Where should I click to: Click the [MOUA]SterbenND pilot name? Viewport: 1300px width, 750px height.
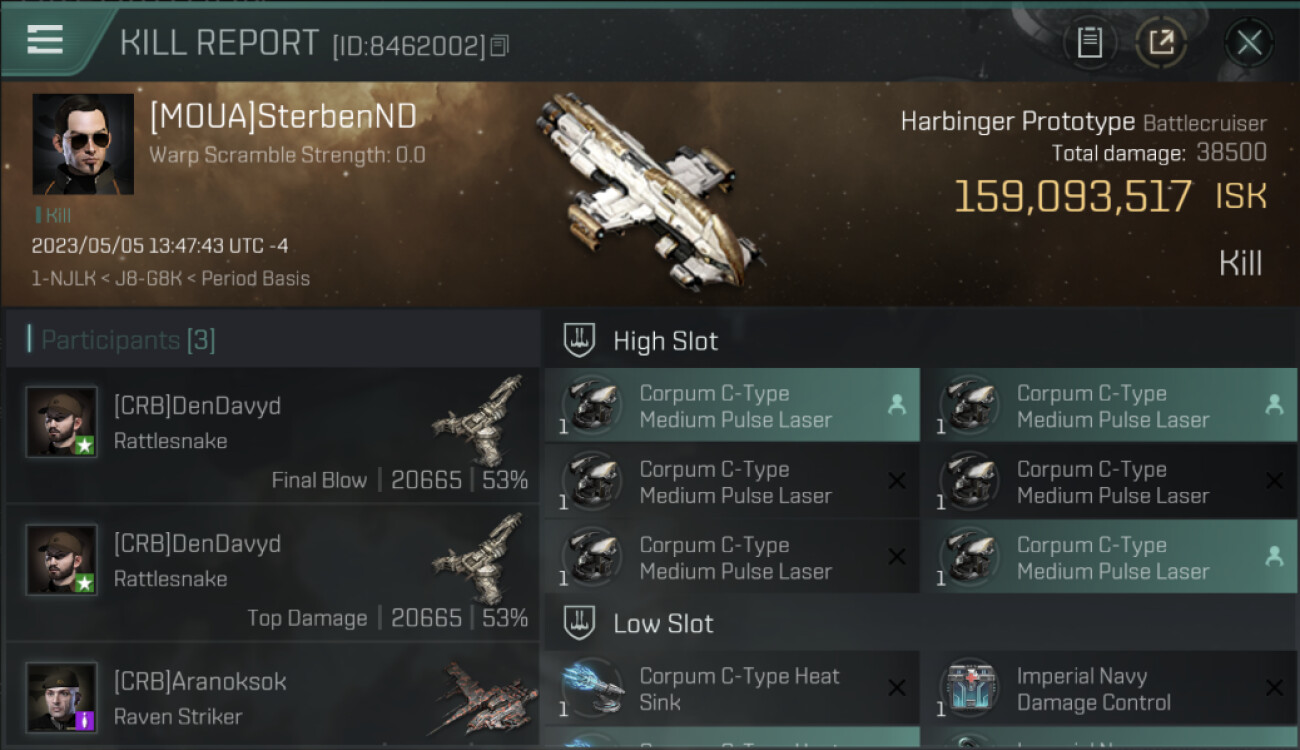pyautogui.click(x=283, y=117)
